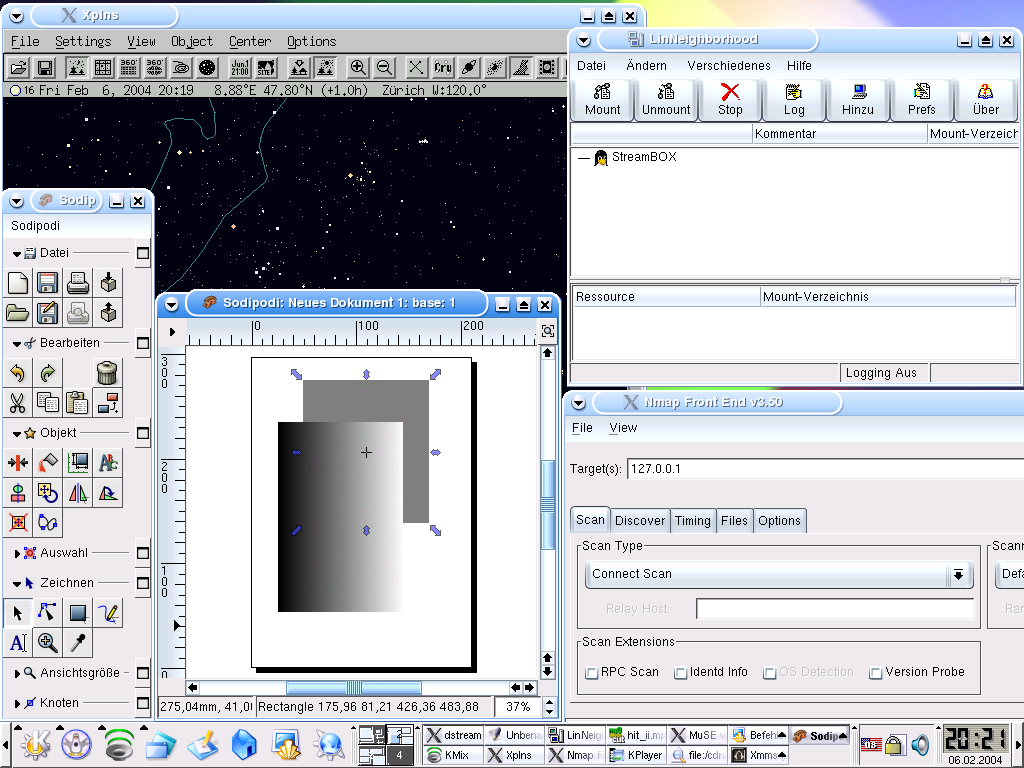Screen dimensions: 1024x768
Task: Click the Sodipodi vertical scrollbar thumb
Action: coord(548,504)
